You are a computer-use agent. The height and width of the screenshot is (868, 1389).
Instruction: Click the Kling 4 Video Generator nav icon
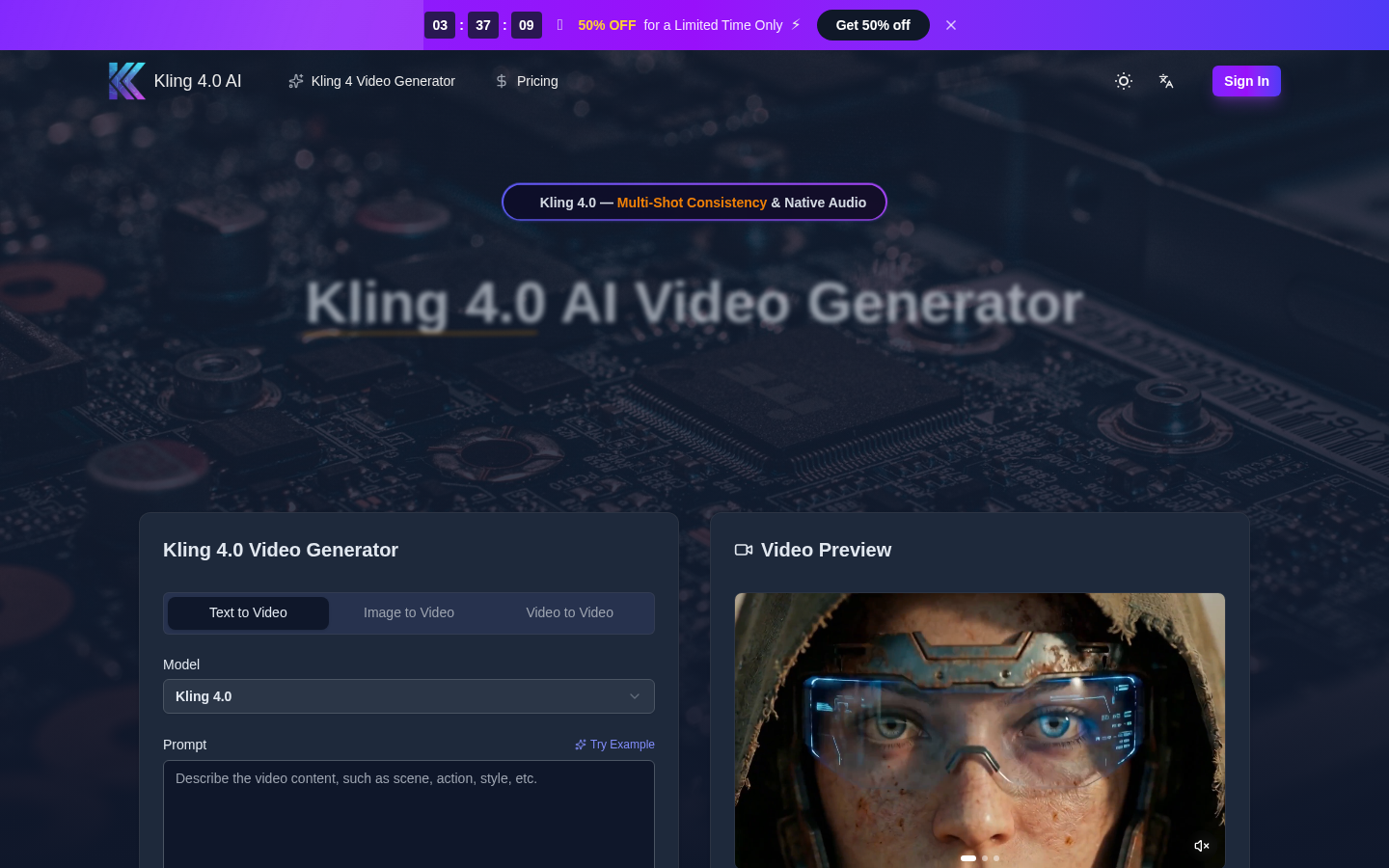295,81
